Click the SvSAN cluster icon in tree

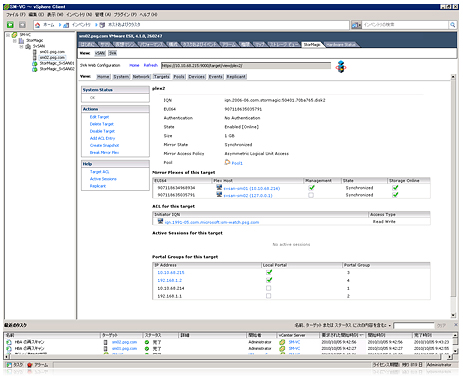click(28, 46)
